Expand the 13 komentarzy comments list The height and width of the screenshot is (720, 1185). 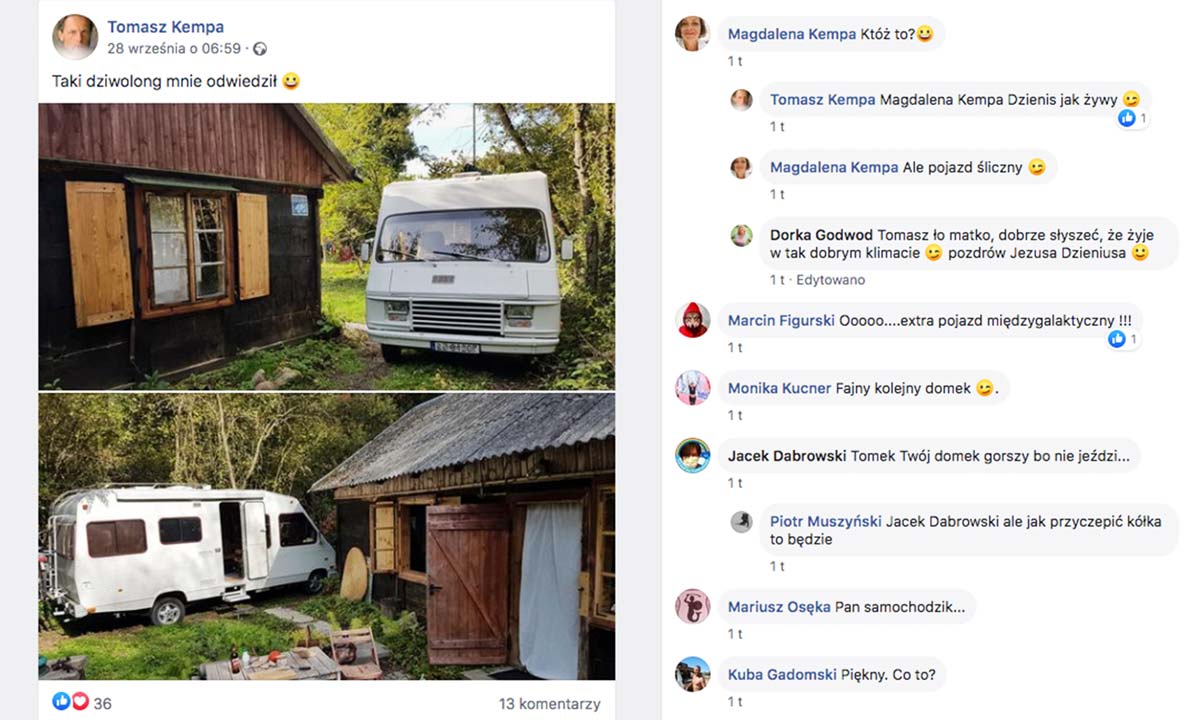click(549, 704)
